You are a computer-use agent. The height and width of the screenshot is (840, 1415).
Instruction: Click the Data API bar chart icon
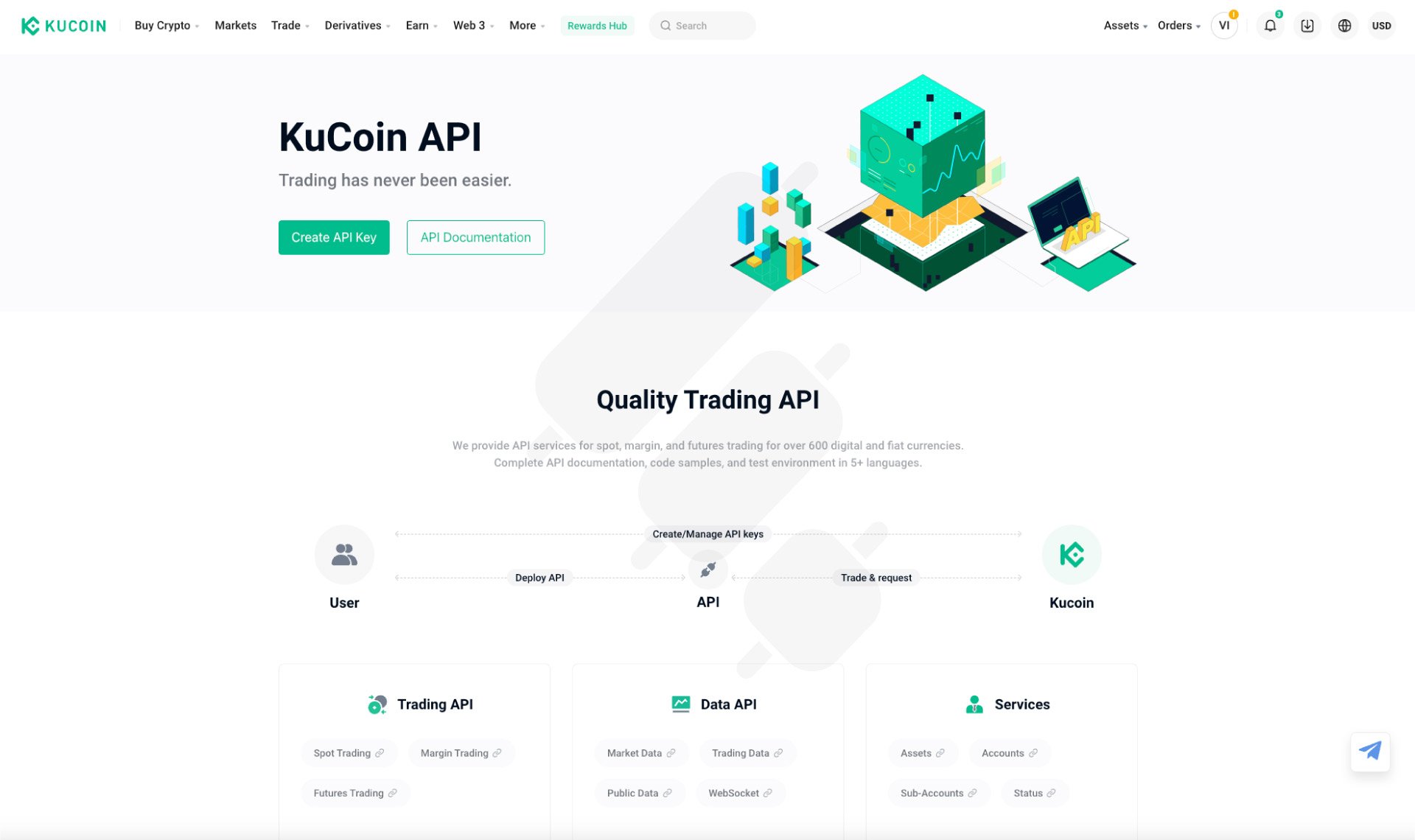tap(679, 704)
